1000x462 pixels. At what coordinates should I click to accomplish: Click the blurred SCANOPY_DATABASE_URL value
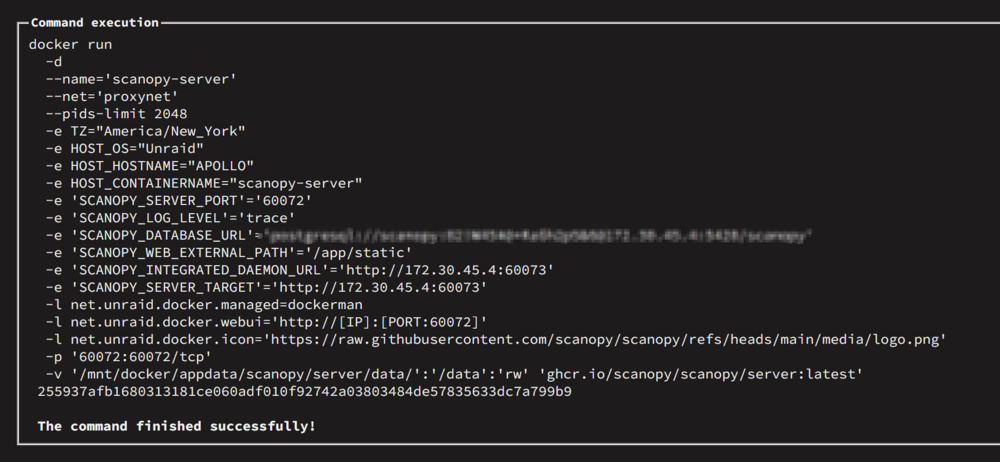point(538,235)
